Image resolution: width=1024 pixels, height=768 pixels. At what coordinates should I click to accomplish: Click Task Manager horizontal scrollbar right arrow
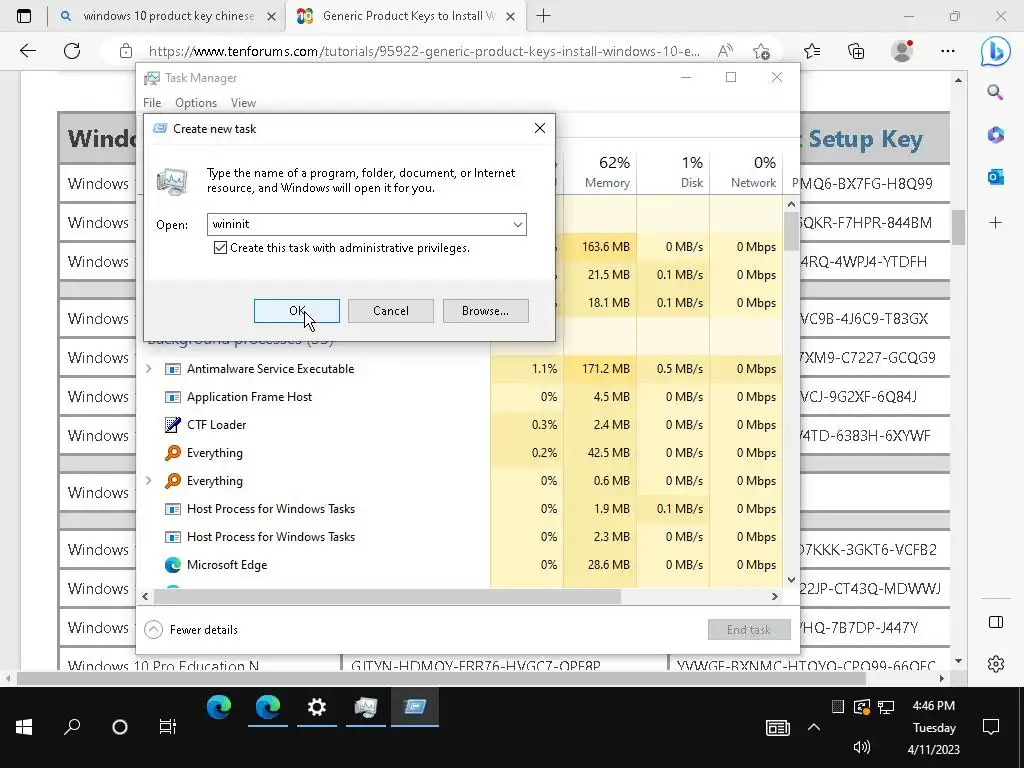[775, 596]
